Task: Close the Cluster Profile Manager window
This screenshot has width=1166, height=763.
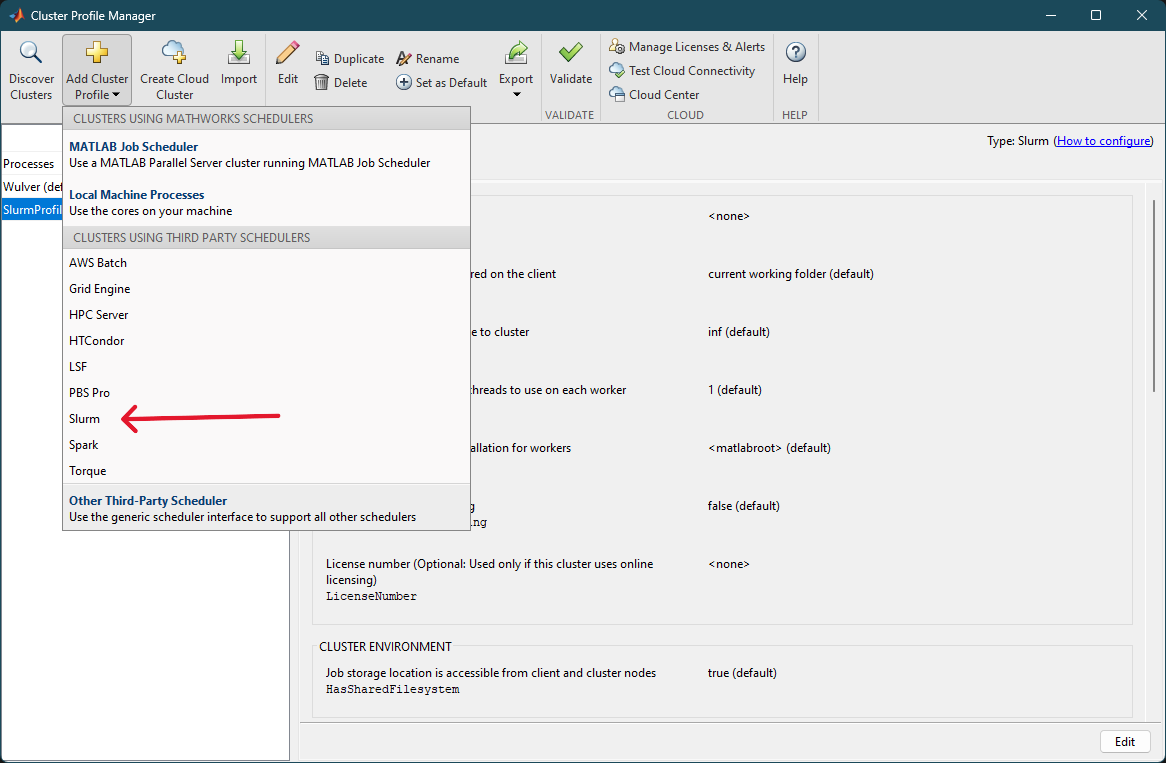Action: (1141, 15)
